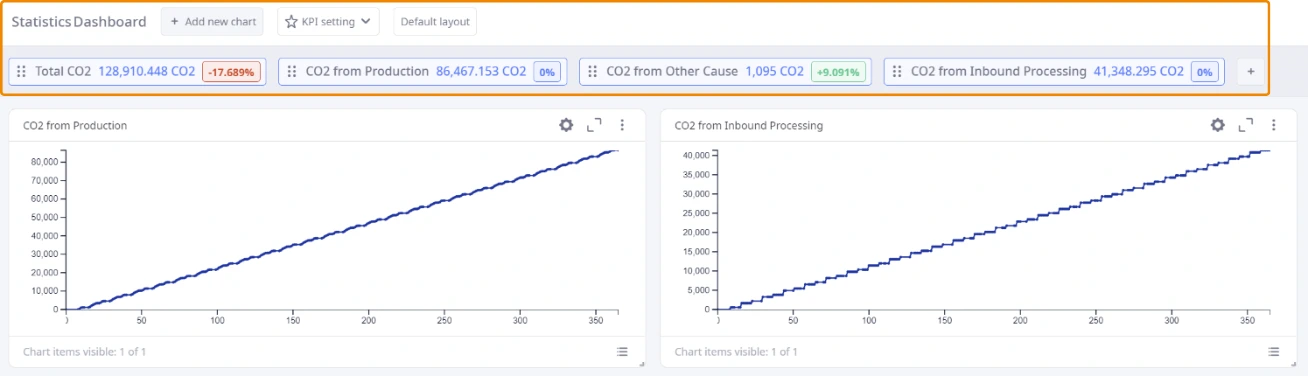The image size is (1308, 376).
Task: Show legend list icon under Inbound Processing chart
Action: tap(1274, 352)
